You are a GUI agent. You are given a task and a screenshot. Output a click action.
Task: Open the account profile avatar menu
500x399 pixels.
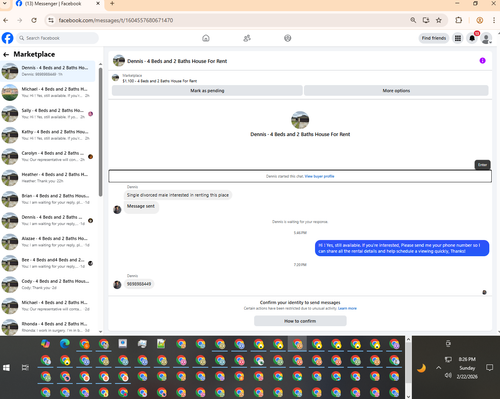click(486, 38)
